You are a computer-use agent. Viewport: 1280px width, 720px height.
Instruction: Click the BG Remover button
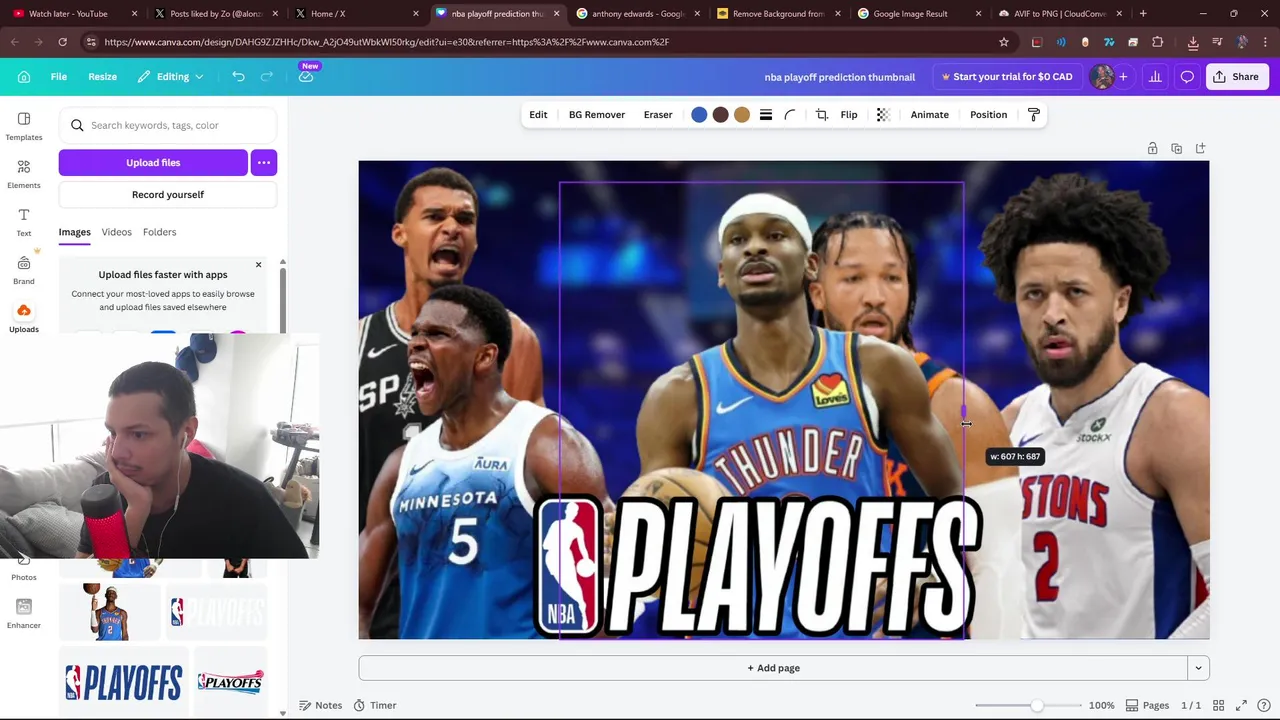tap(597, 115)
